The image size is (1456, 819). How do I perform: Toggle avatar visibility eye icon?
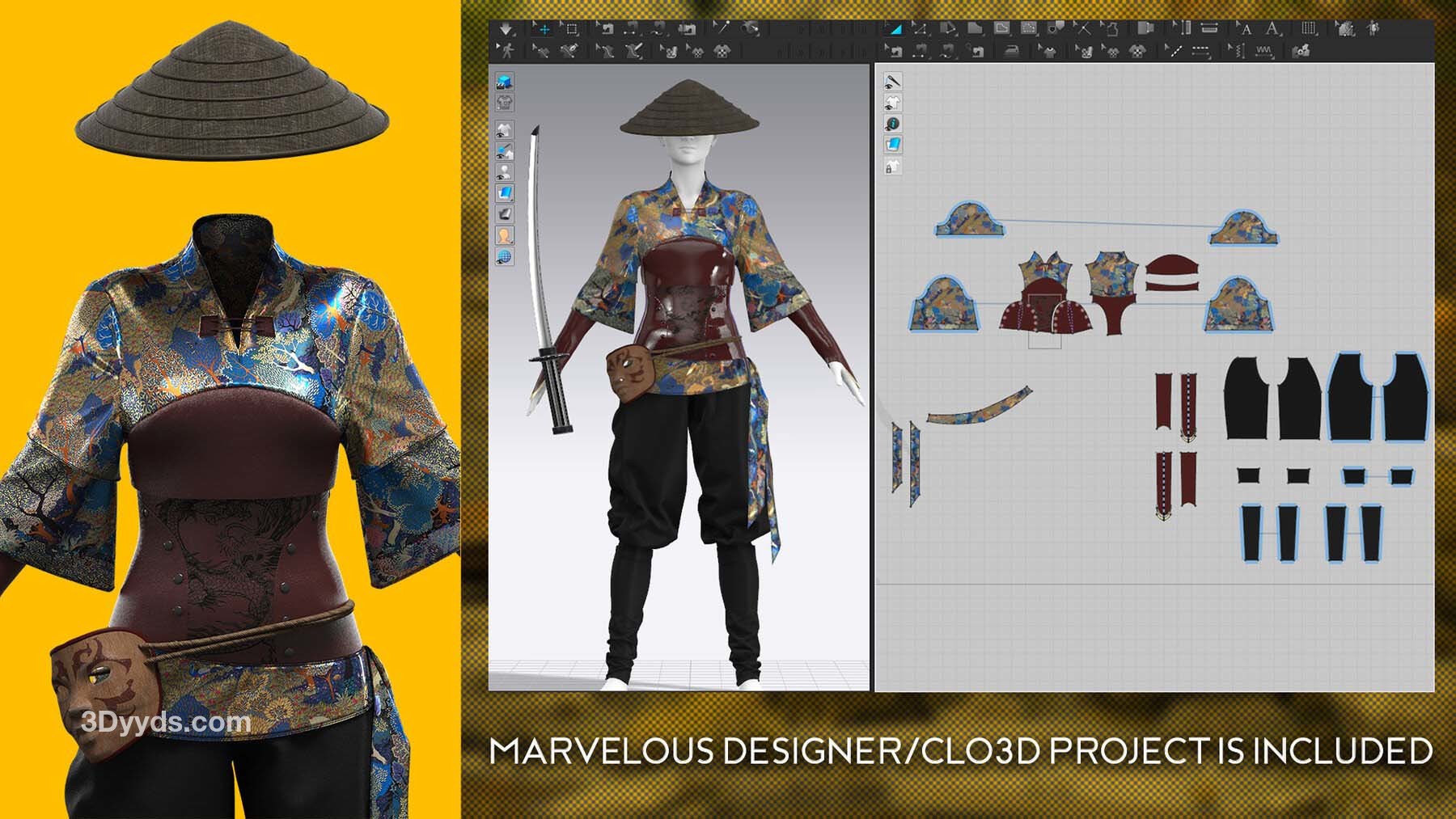click(x=504, y=172)
